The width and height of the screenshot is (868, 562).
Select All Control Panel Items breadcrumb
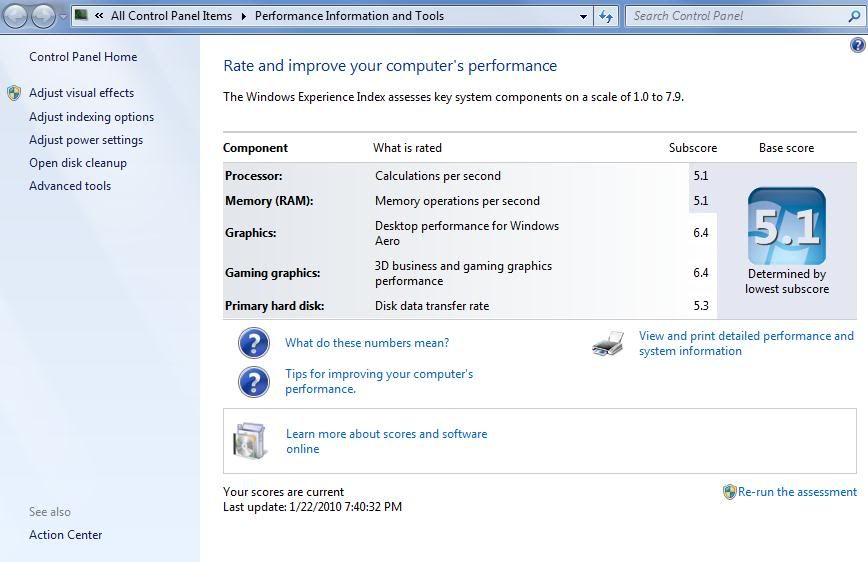[171, 16]
